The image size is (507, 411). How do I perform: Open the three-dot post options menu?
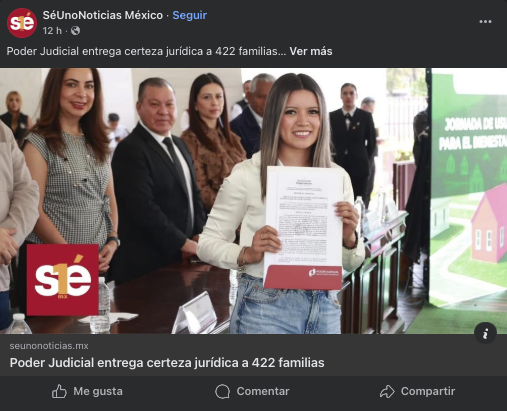tap(485, 22)
